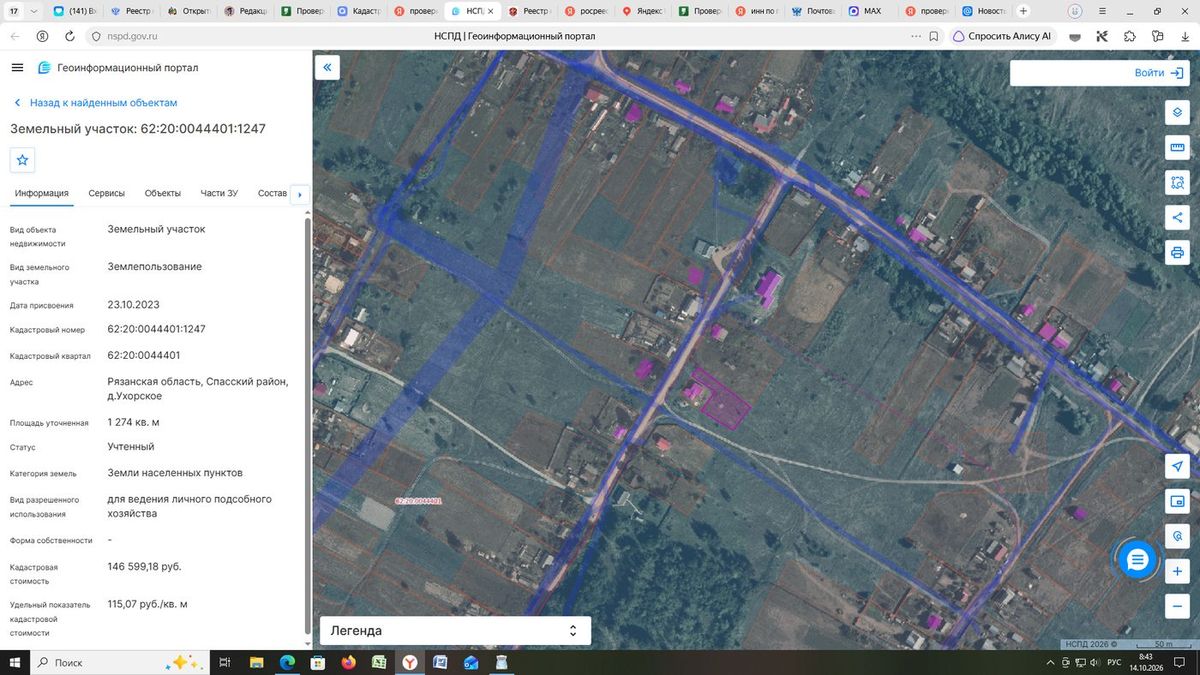Select the ruler measurement tool
Image resolution: width=1200 pixels, height=675 pixels.
1177,148
